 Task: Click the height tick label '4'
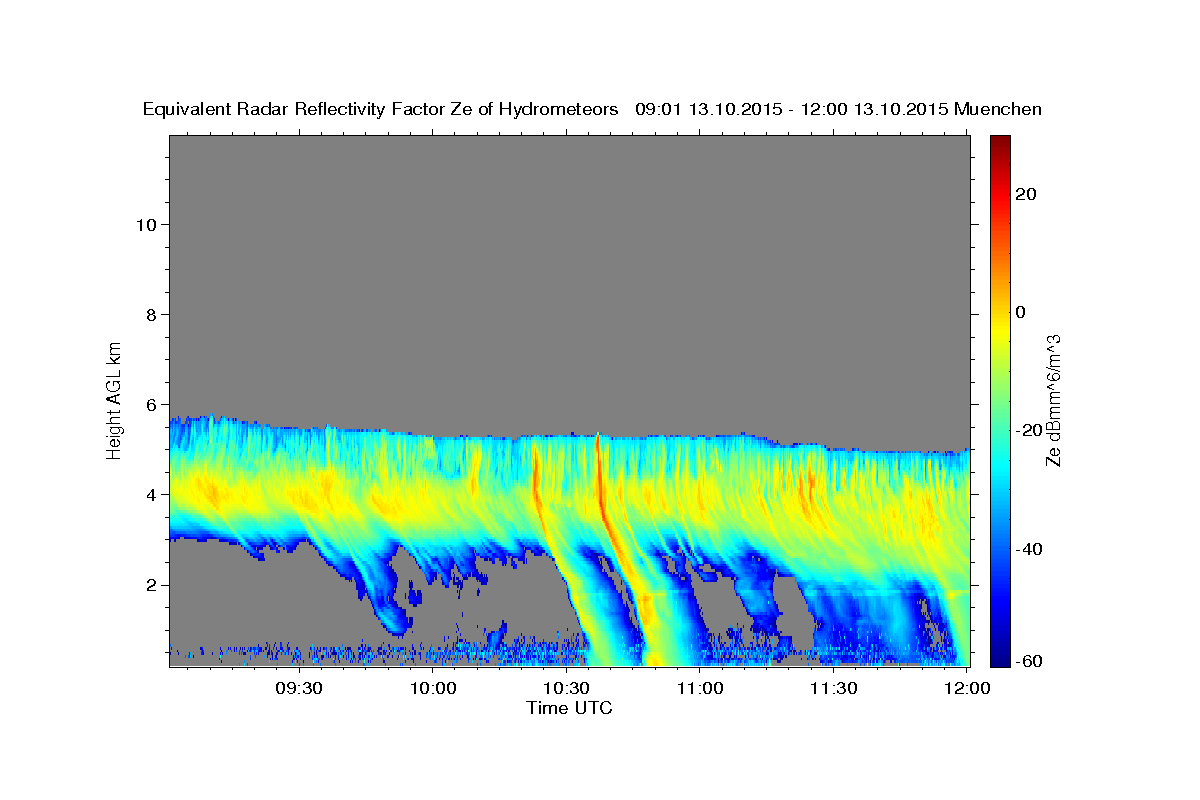tap(151, 494)
